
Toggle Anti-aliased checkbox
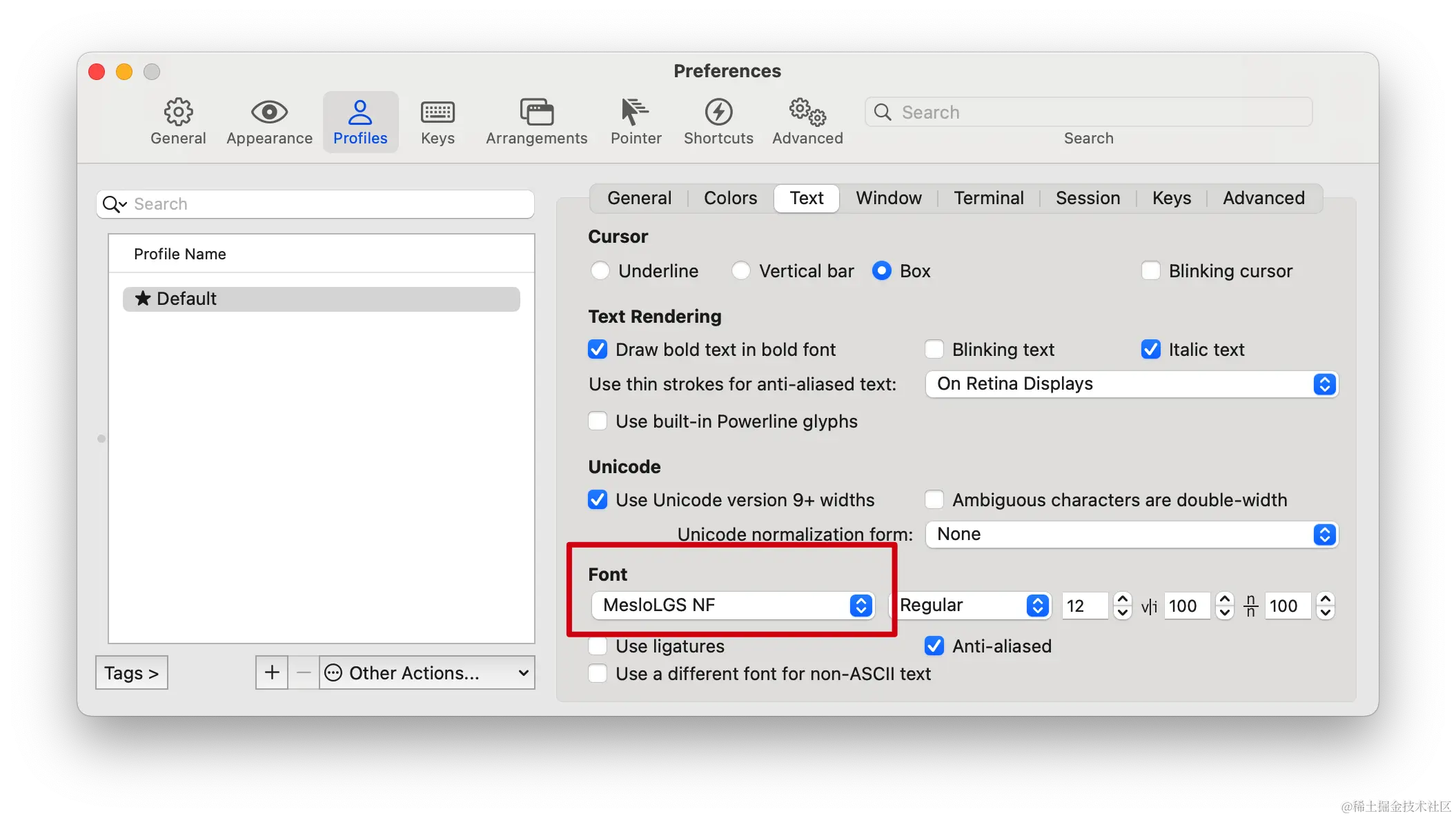tap(934, 646)
